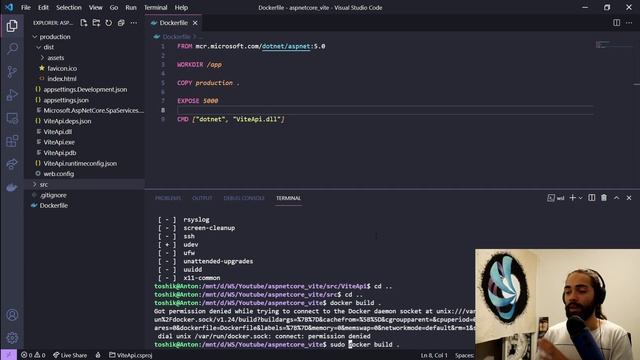The image size is (640, 360).
Task: Open Source Control view
Action: pyautogui.click(x=12, y=72)
